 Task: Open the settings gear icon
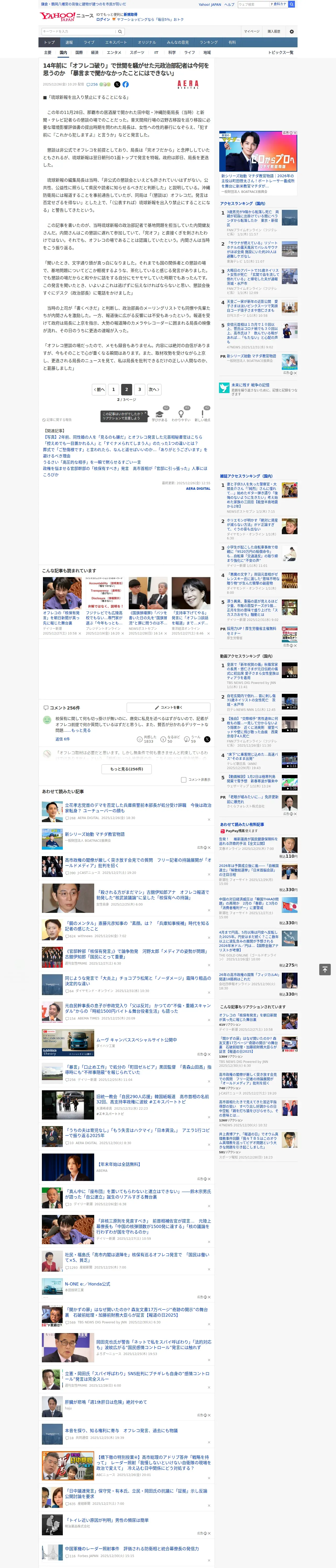pos(292,31)
